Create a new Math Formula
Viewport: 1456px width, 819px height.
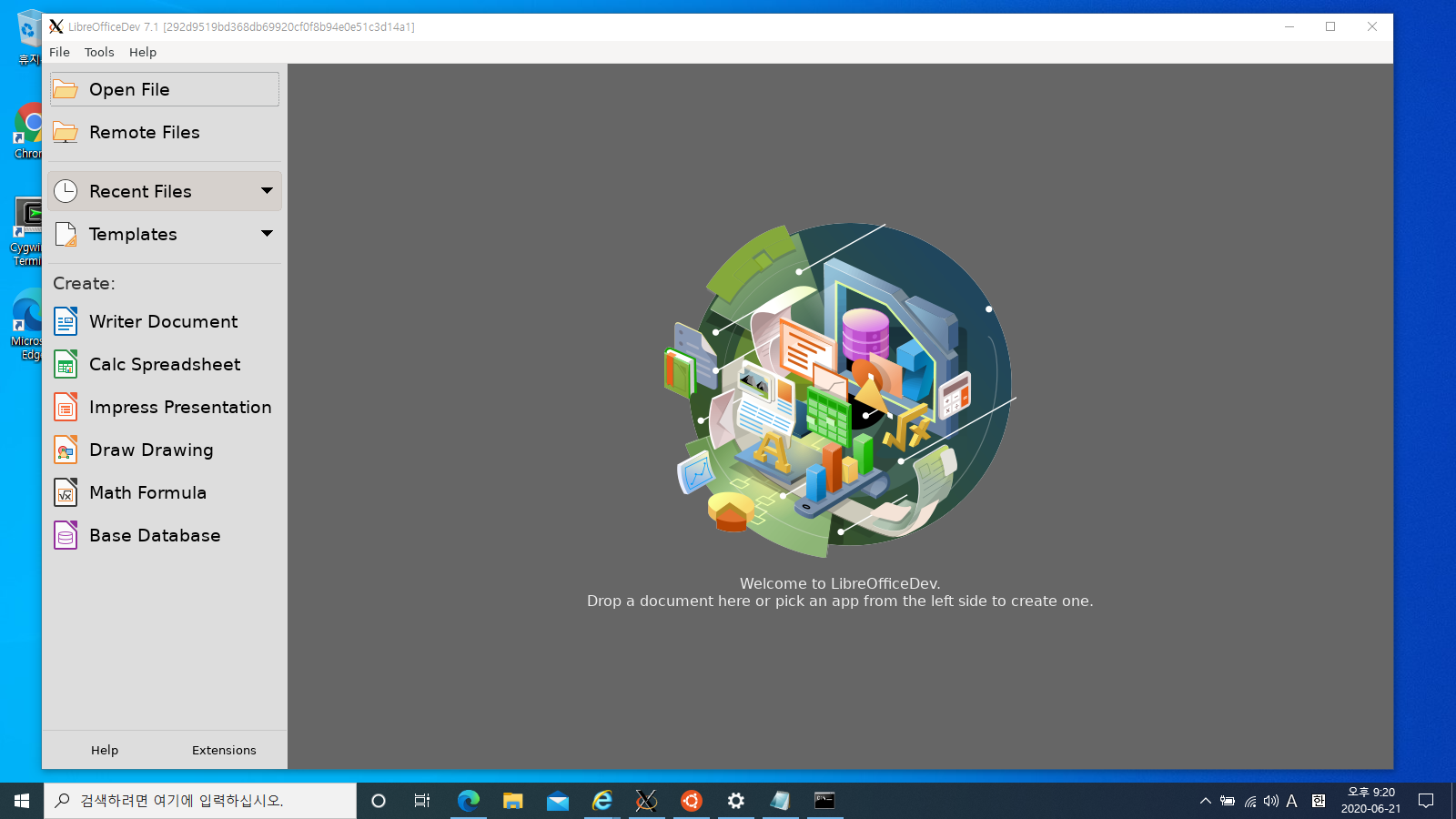[164, 492]
